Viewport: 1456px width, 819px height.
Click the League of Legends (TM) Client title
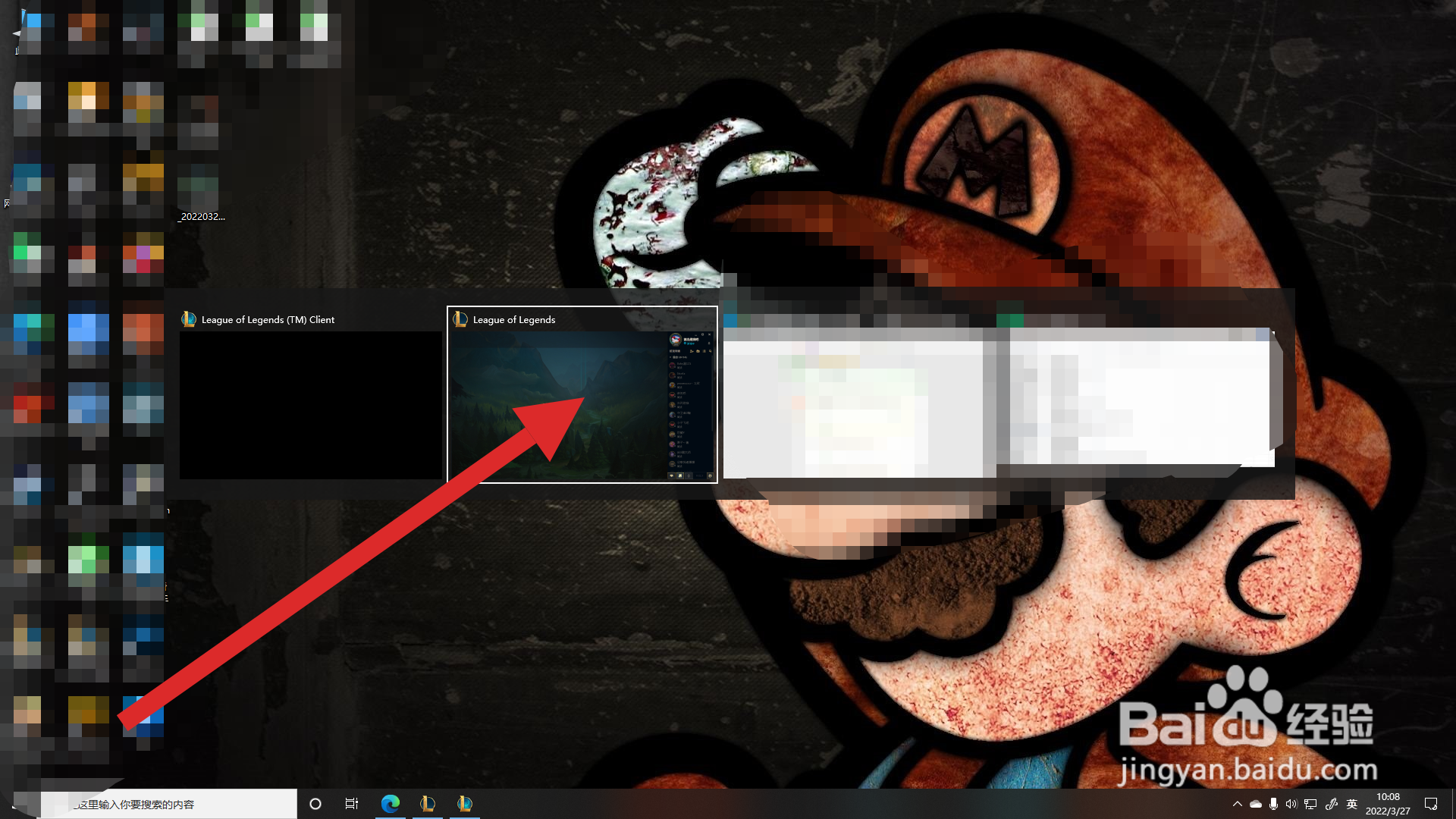pos(268,320)
